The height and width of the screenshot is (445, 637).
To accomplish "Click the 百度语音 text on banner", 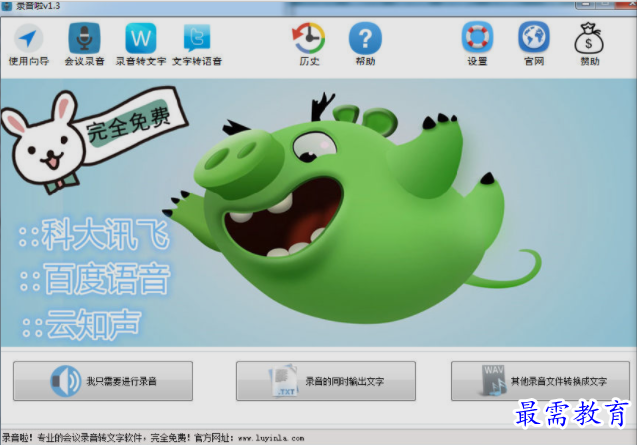I will tap(106, 279).
